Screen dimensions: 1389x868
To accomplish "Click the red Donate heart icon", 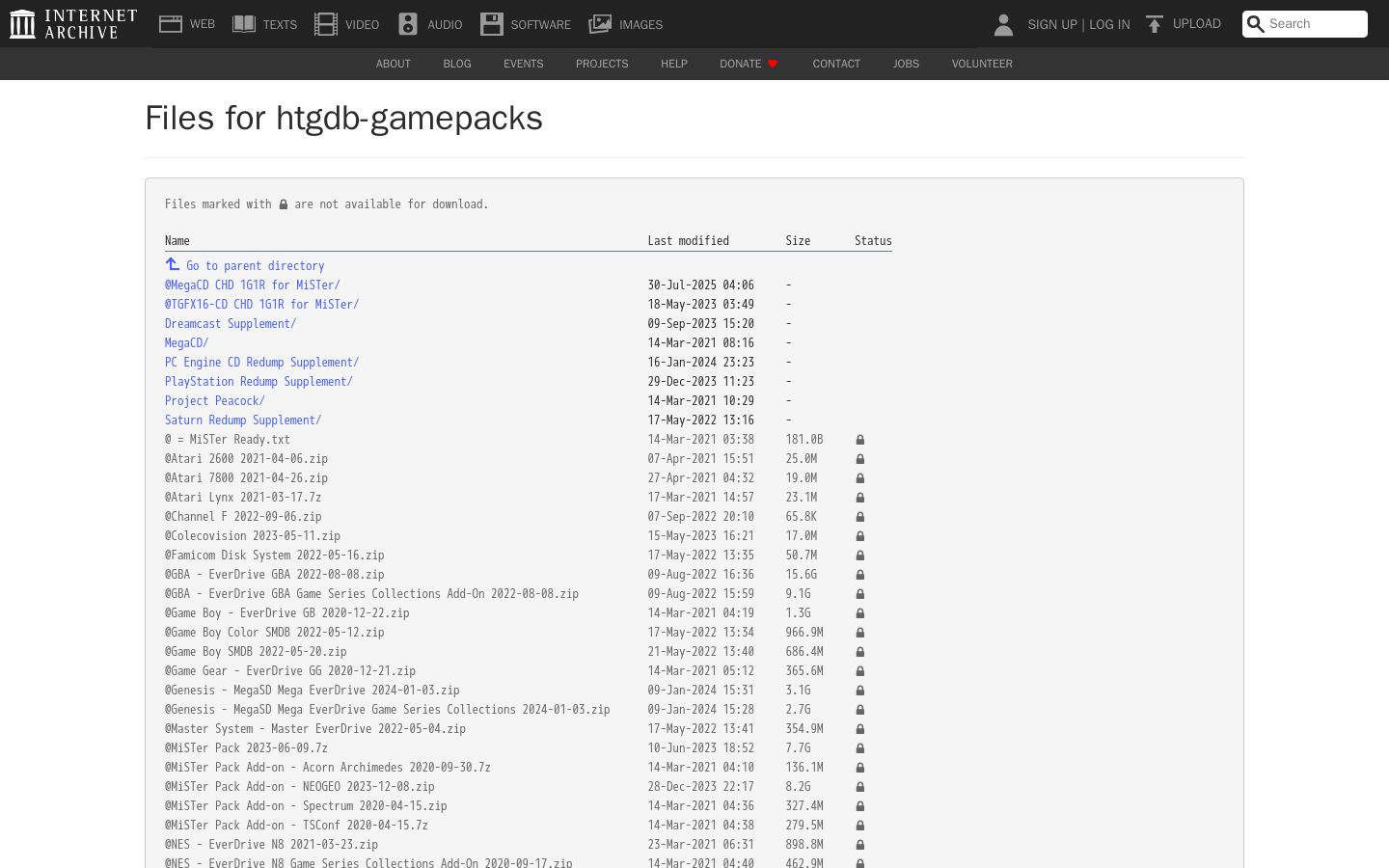I will click(x=773, y=64).
